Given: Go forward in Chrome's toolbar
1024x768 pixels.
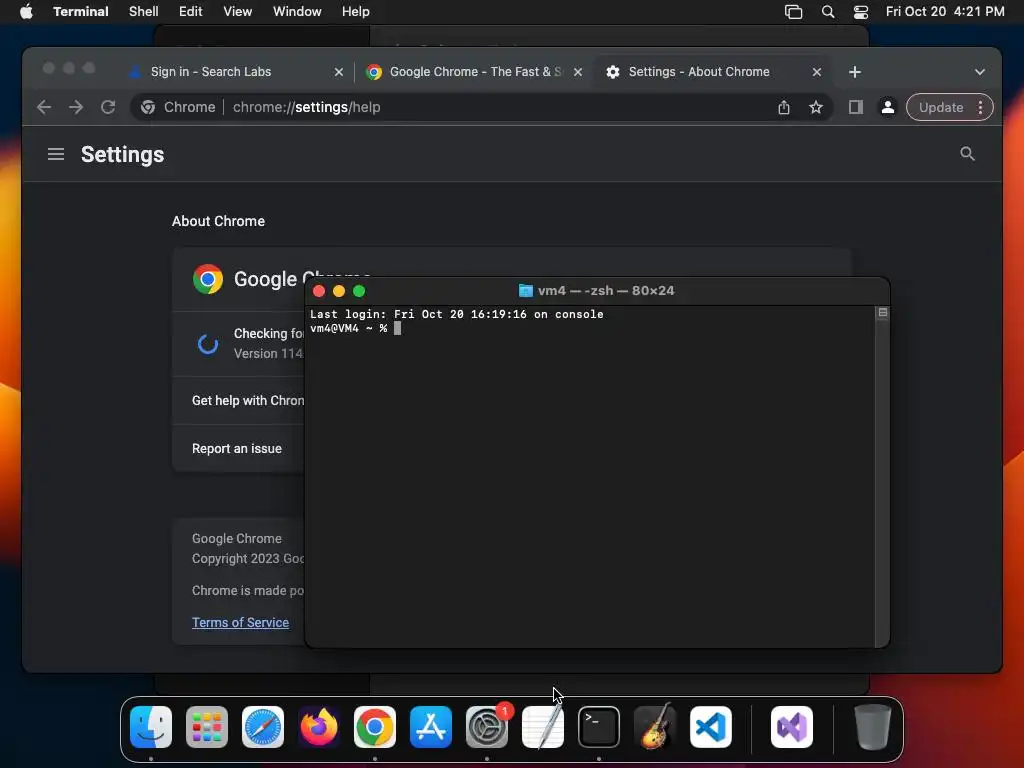Looking at the screenshot, I should click(x=76, y=107).
